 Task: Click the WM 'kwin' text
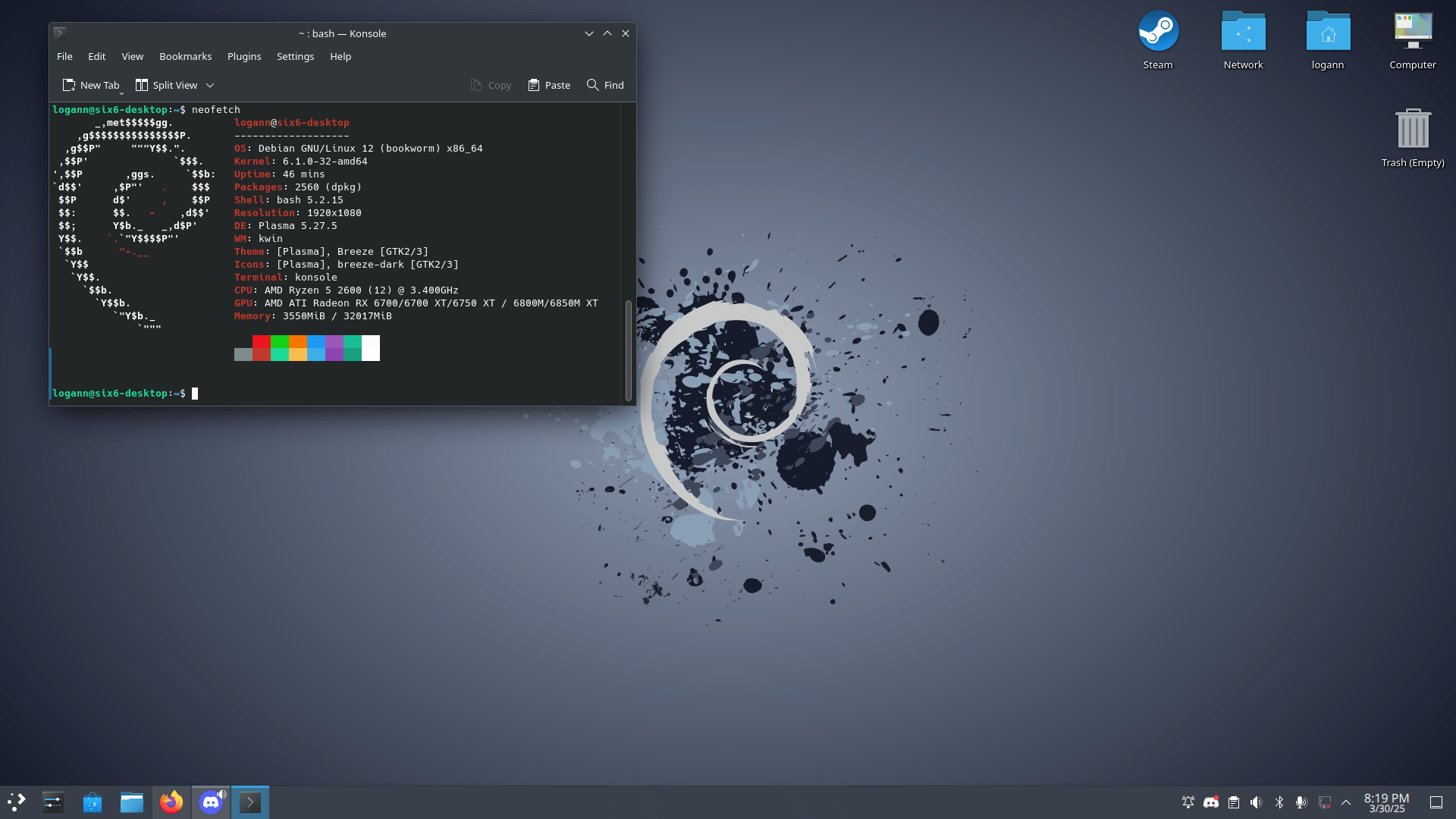[x=270, y=239]
